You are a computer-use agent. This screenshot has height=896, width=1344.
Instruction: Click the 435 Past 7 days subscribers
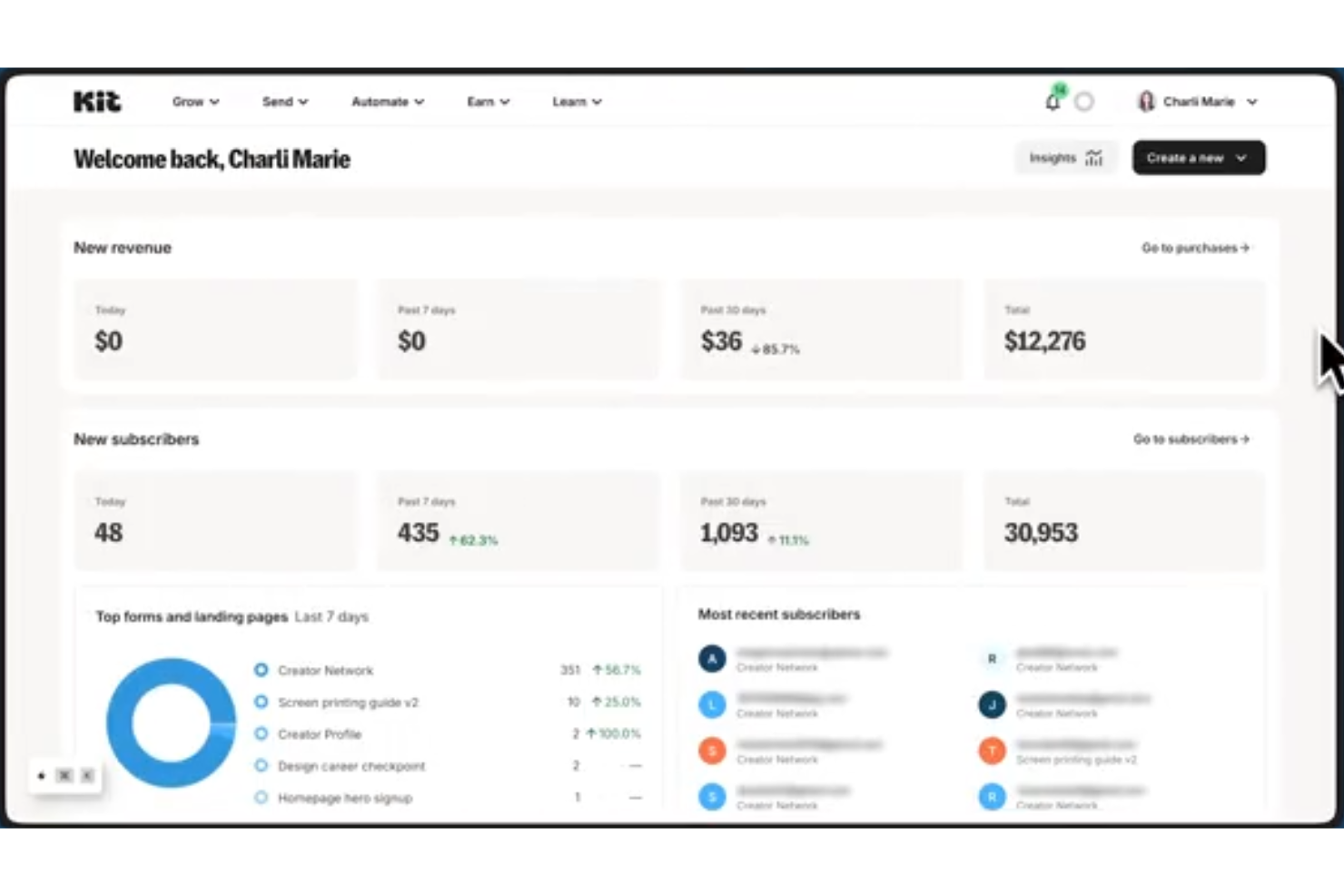[x=418, y=533]
